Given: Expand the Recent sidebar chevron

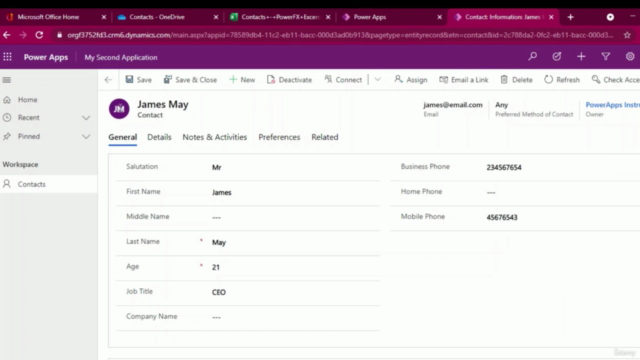Looking at the screenshot, I should (x=86, y=118).
